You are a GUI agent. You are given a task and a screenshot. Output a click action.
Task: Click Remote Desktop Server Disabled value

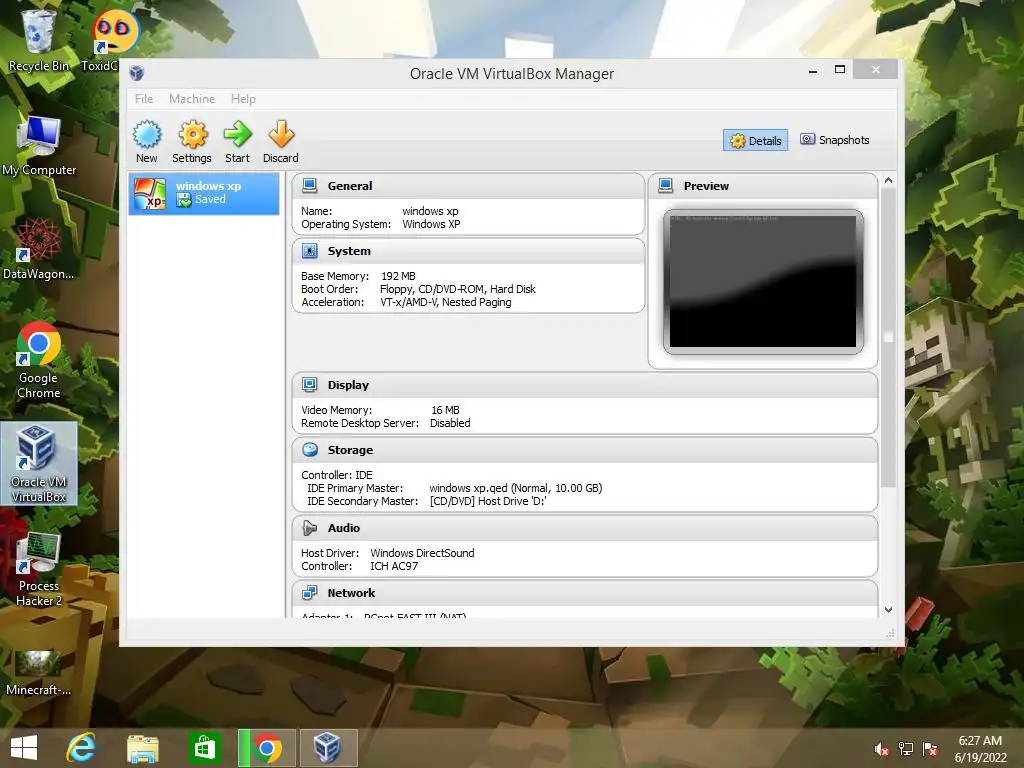pyautogui.click(x=450, y=423)
